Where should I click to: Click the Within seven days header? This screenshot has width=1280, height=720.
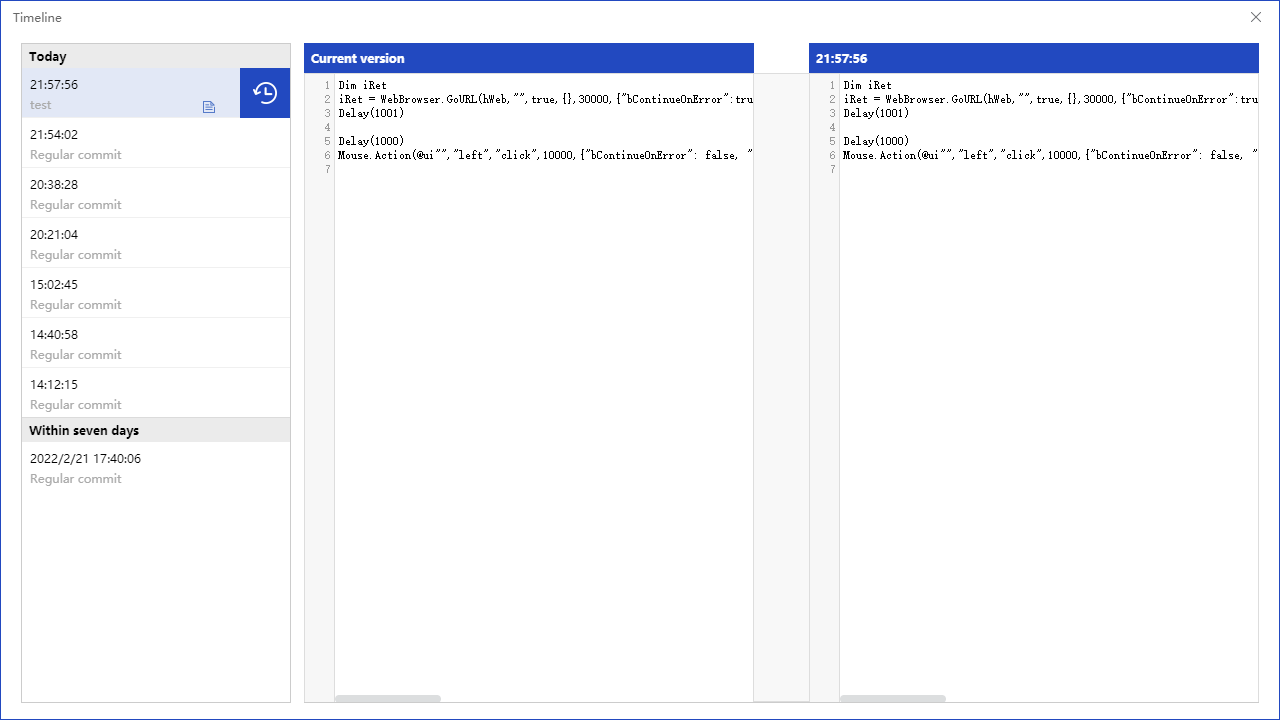[156, 430]
